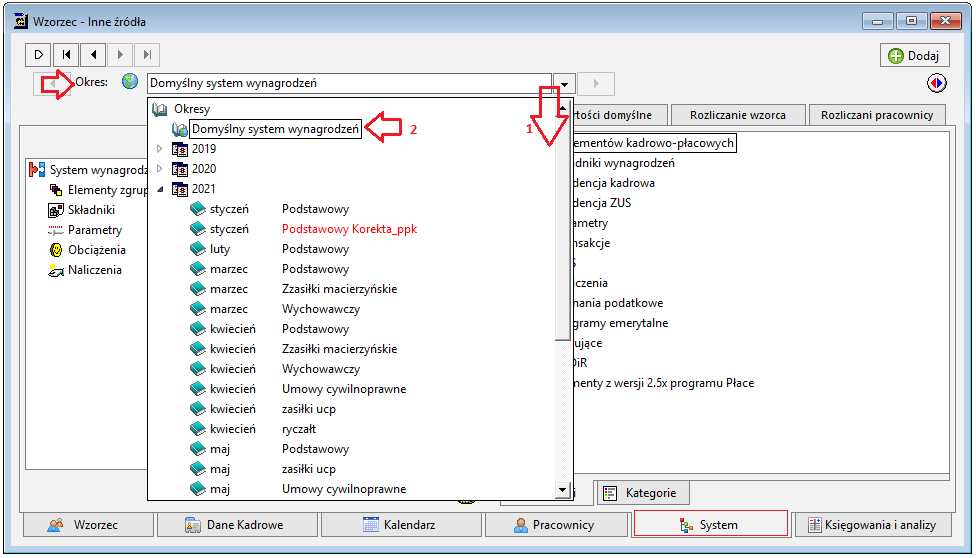Click the 2021 year calendar icon
Viewport: 976px width, 558px height.
[x=180, y=189]
